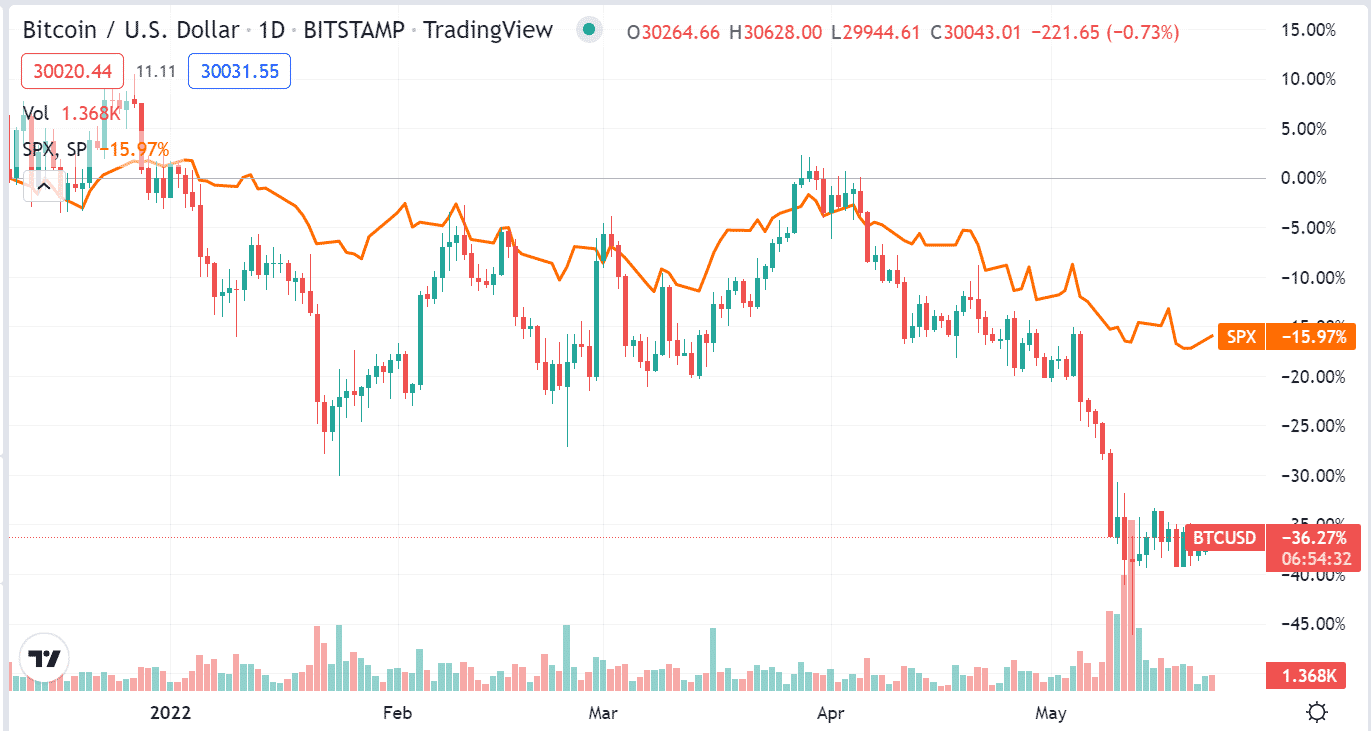The height and width of the screenshot is (731, 1371).
Task: Click the spread value 11.11
Action: [156, 71]
